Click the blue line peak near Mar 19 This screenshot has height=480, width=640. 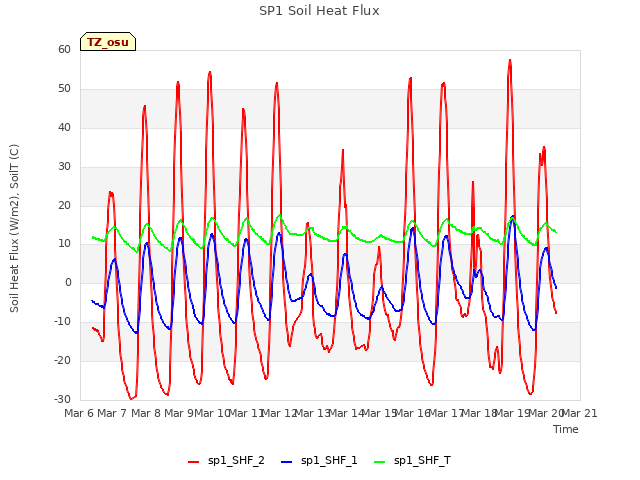tap(513, 216)
